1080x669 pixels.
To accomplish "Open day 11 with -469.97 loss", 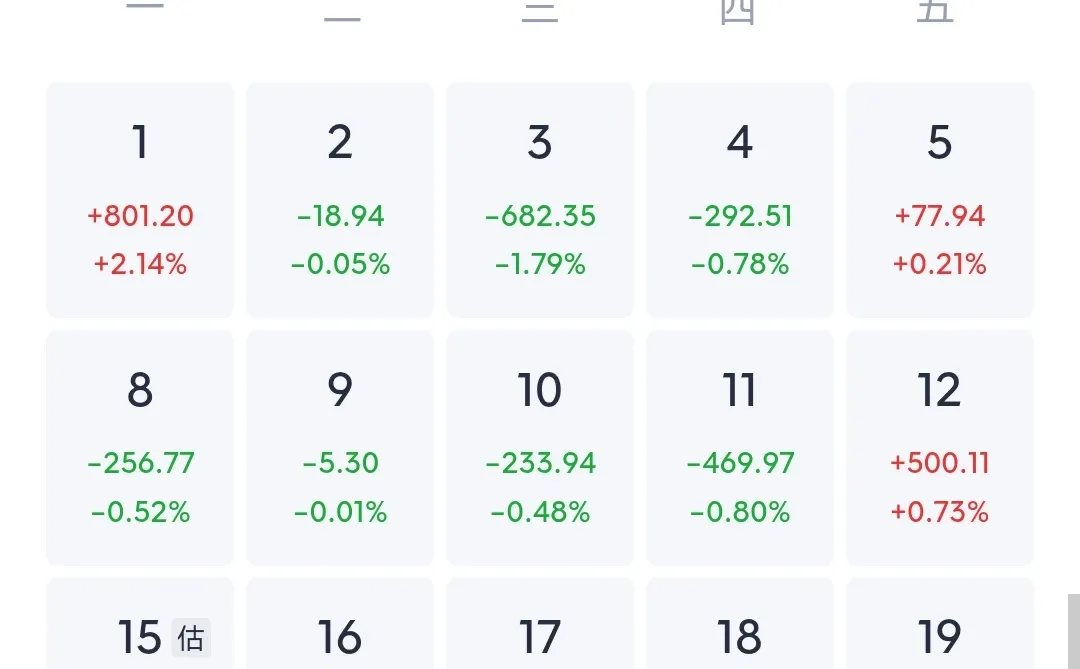I will pos(740,448).
